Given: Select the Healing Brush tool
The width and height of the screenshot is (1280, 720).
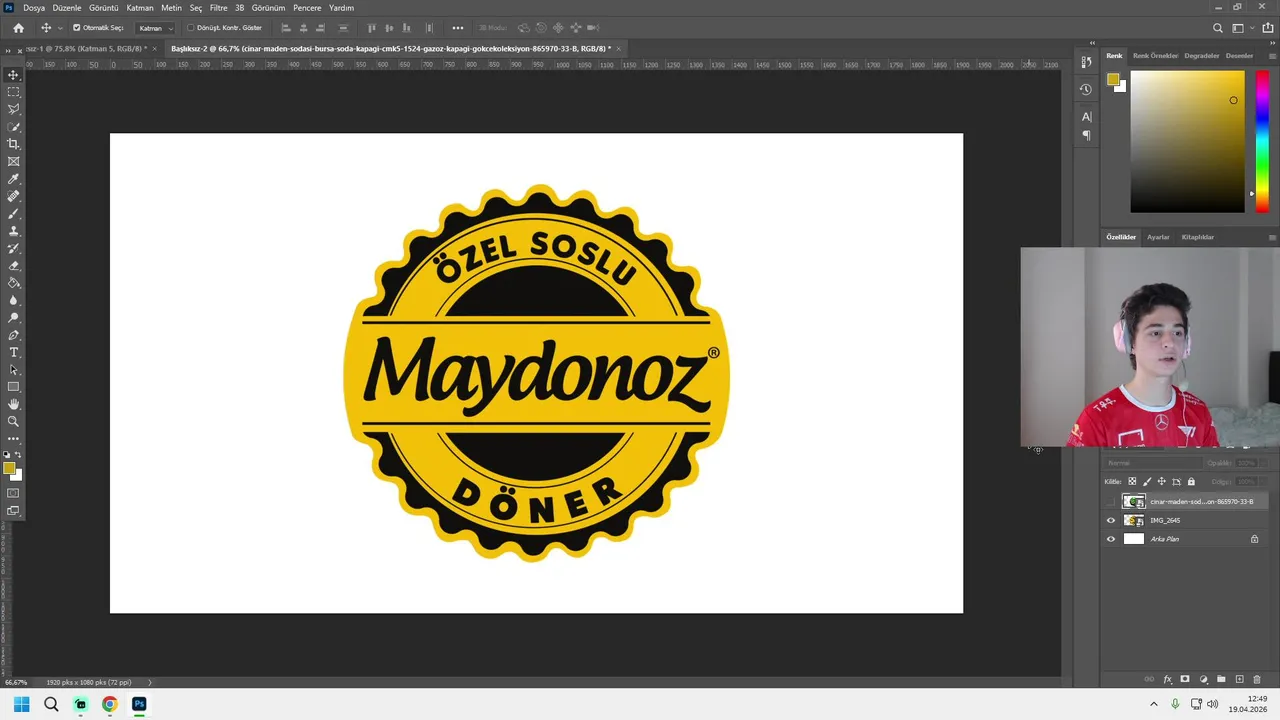Looking at the screenshot, I should 13,196.
